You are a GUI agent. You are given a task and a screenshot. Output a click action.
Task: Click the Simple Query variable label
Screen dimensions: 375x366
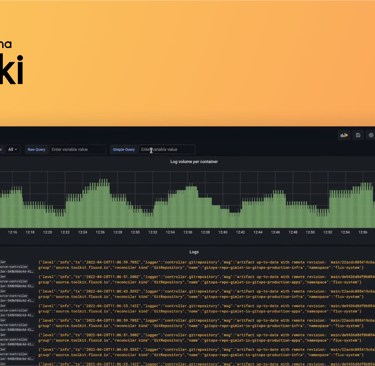124,150
